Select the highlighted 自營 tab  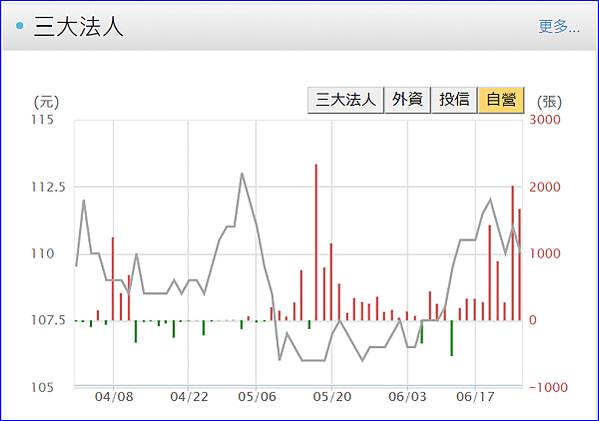coord(501,100)
